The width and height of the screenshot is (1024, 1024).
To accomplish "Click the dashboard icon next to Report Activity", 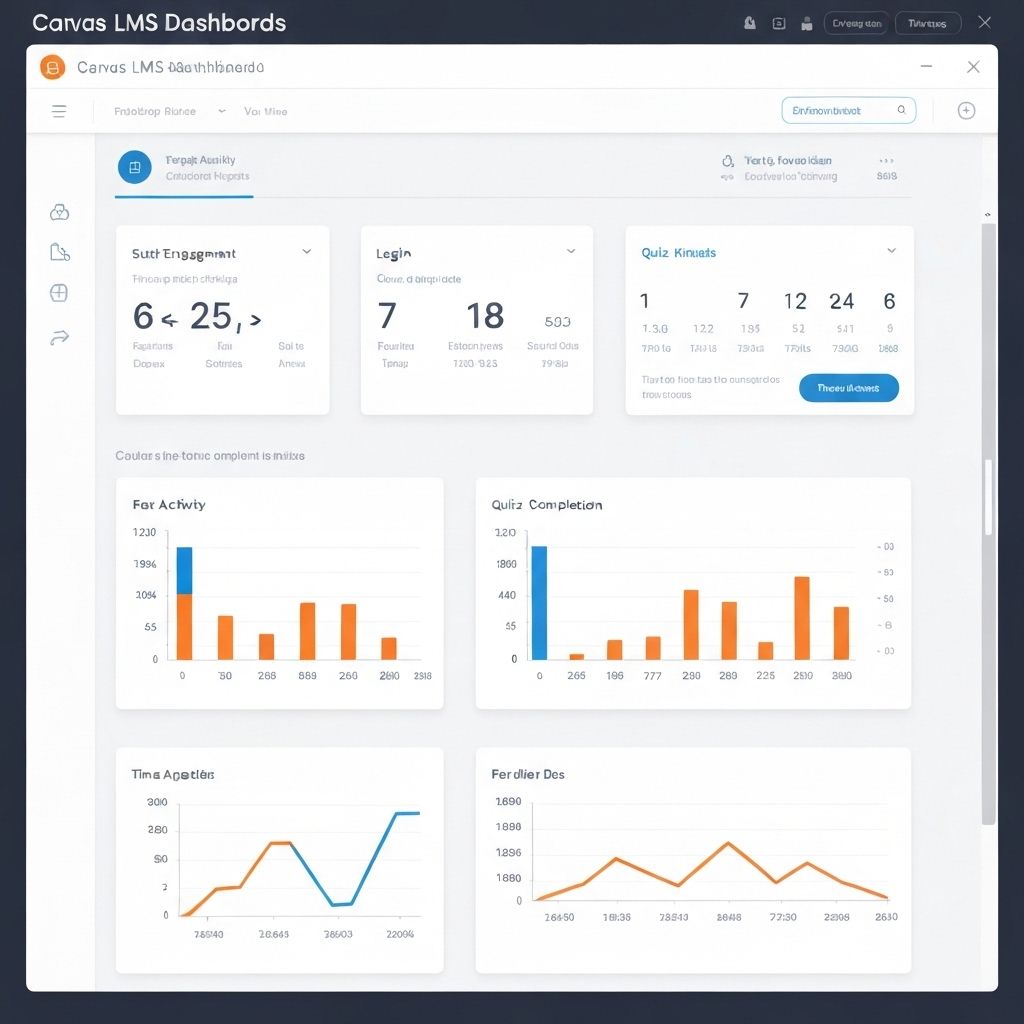I will coord(135,167).
